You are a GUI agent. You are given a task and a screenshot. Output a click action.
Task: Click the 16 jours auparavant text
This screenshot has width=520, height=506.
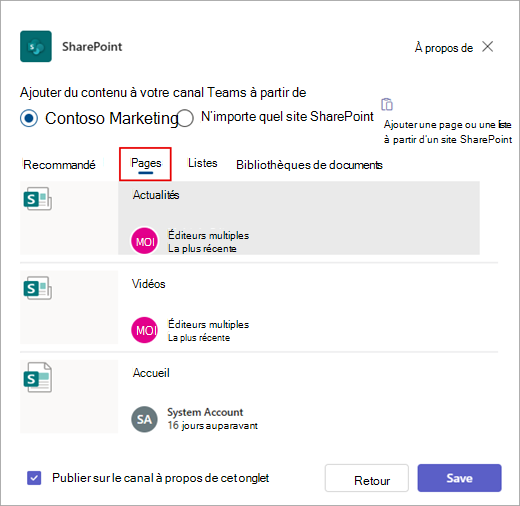tap(213, 426)
